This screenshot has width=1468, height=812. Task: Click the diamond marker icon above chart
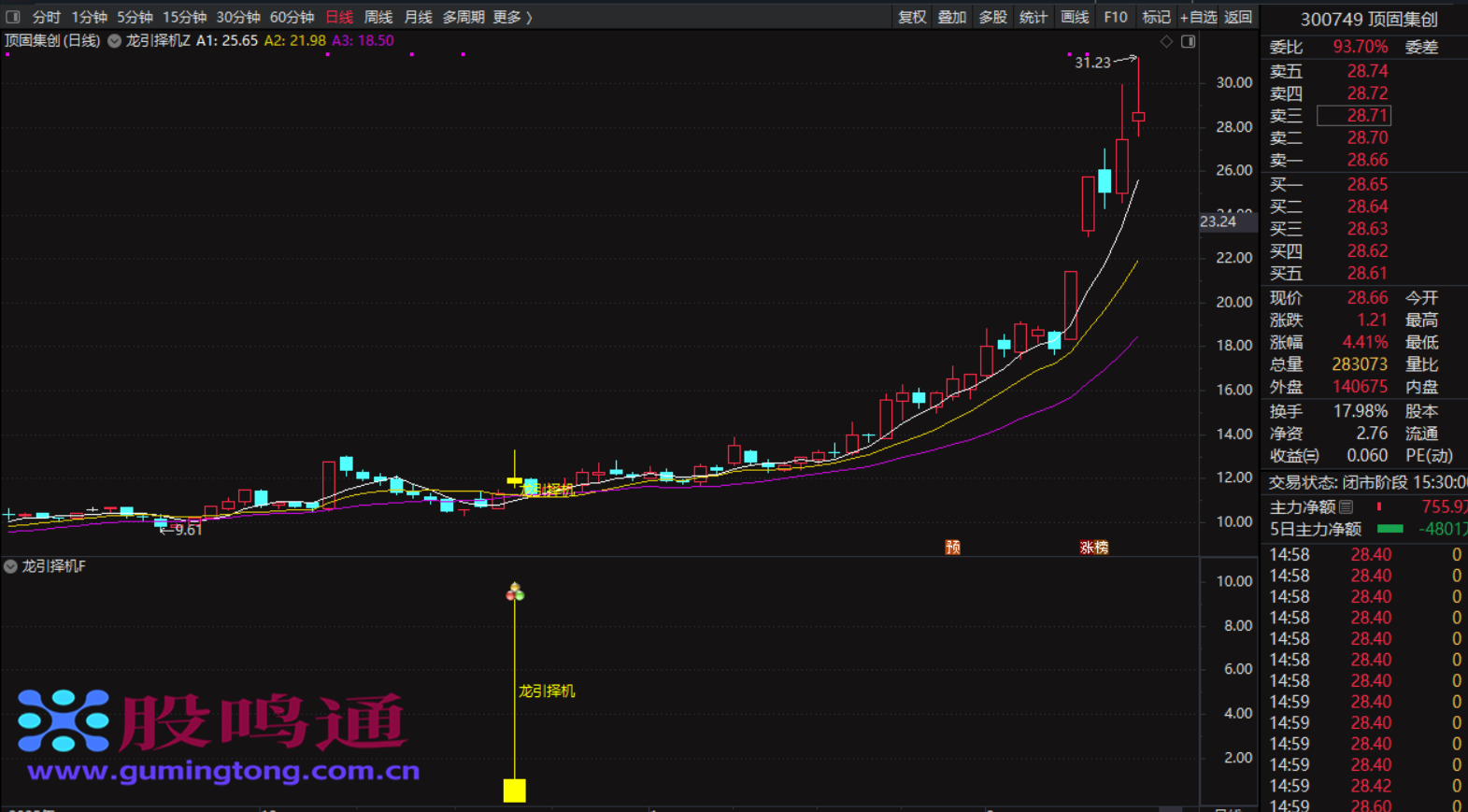tap(1166, 42)
